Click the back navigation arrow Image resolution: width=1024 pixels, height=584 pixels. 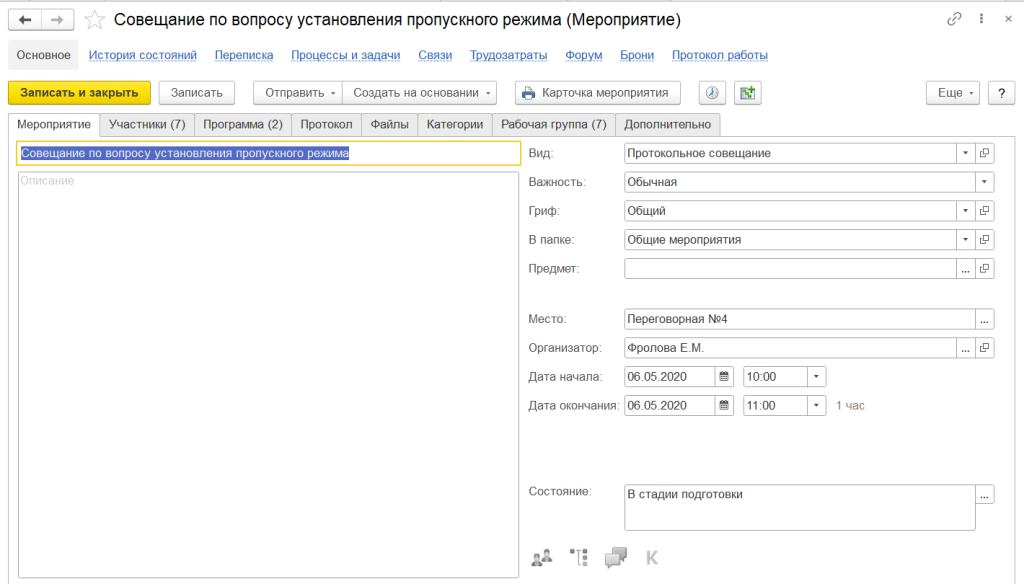[25, 19]
